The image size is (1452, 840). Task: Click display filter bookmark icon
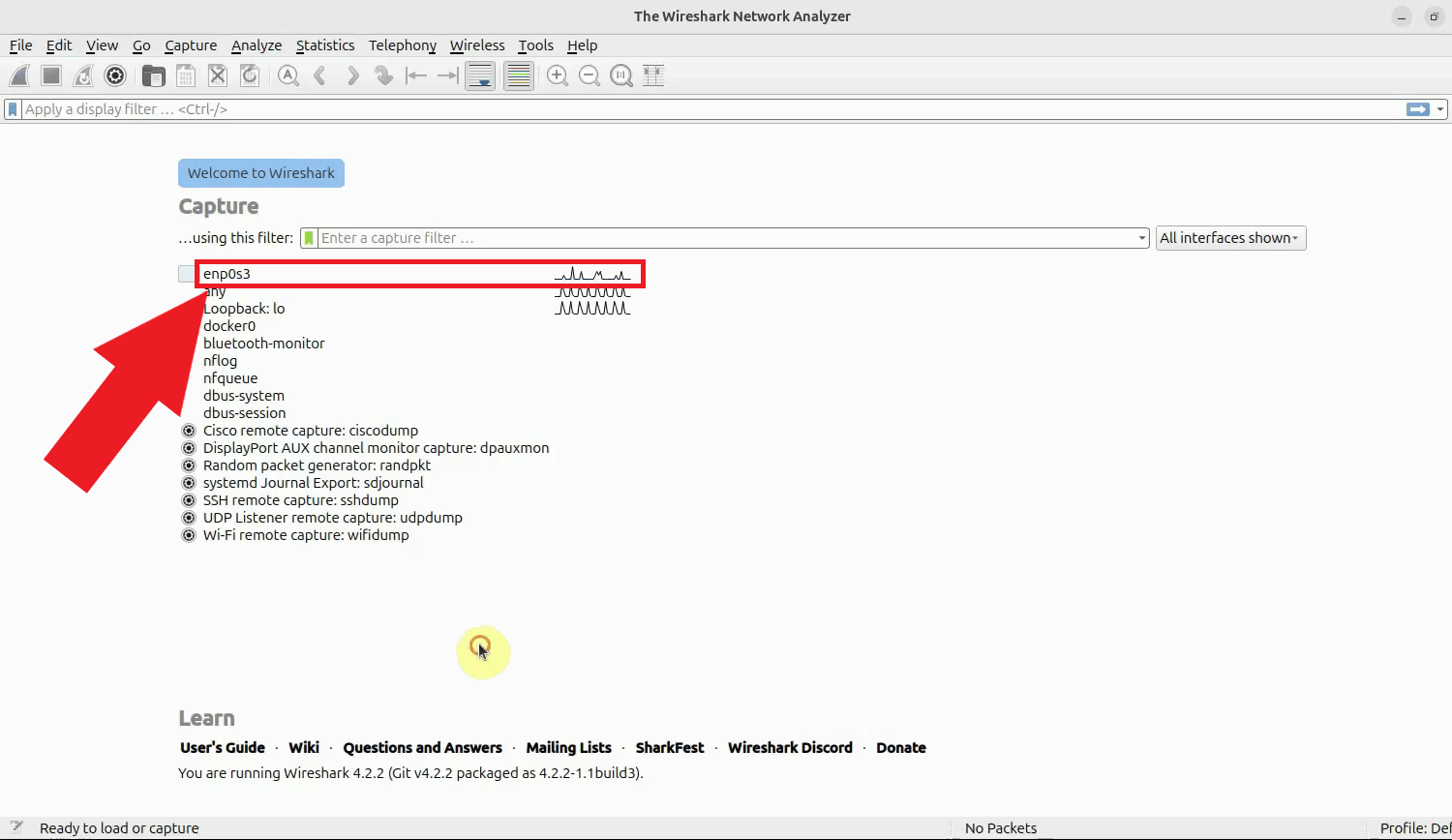pyautogui.click(x=13, y=109)
